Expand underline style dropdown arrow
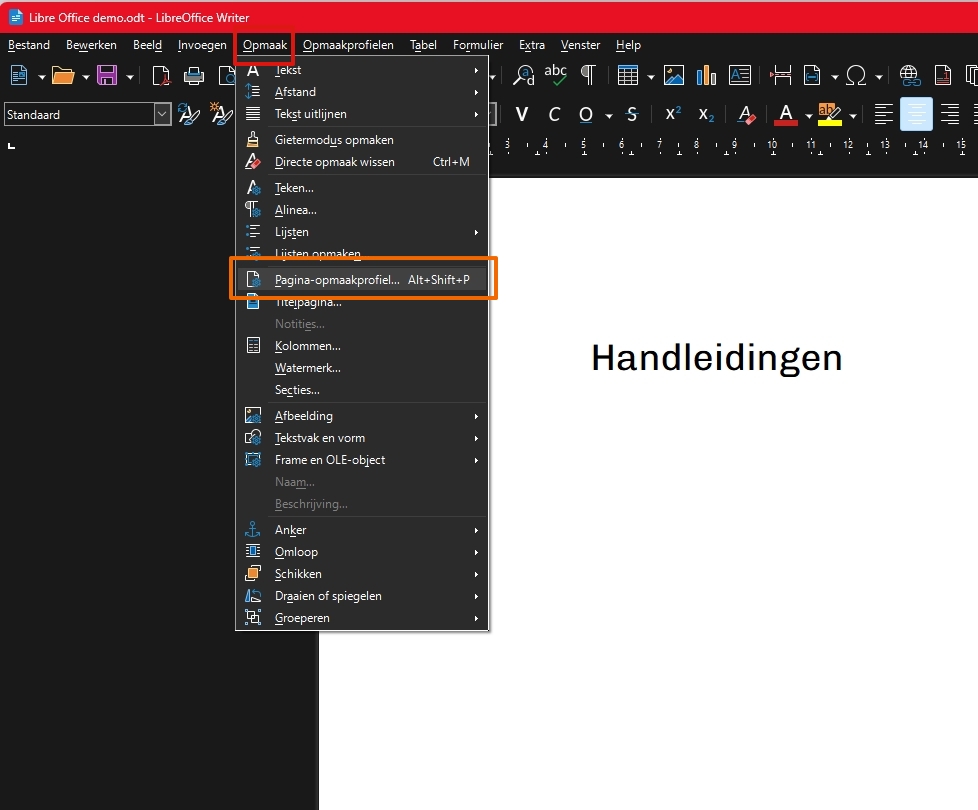The image size is (978, 810). [609, 116]
